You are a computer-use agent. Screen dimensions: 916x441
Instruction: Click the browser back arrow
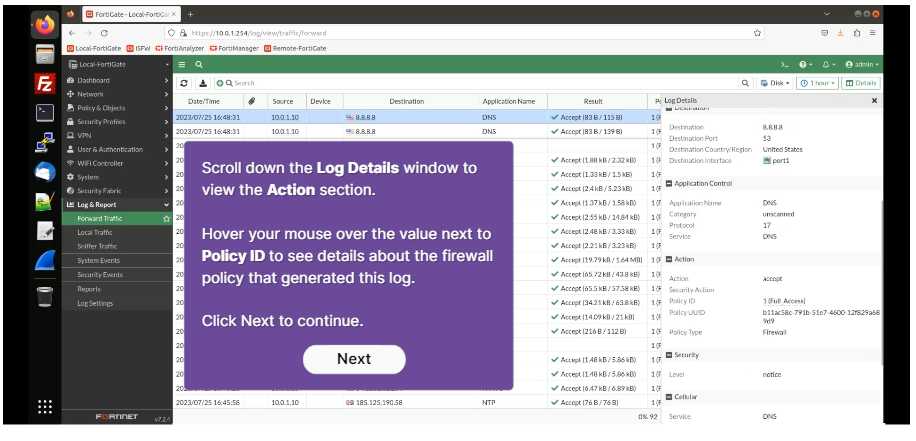pyautogui.click(x=72, y=33)
